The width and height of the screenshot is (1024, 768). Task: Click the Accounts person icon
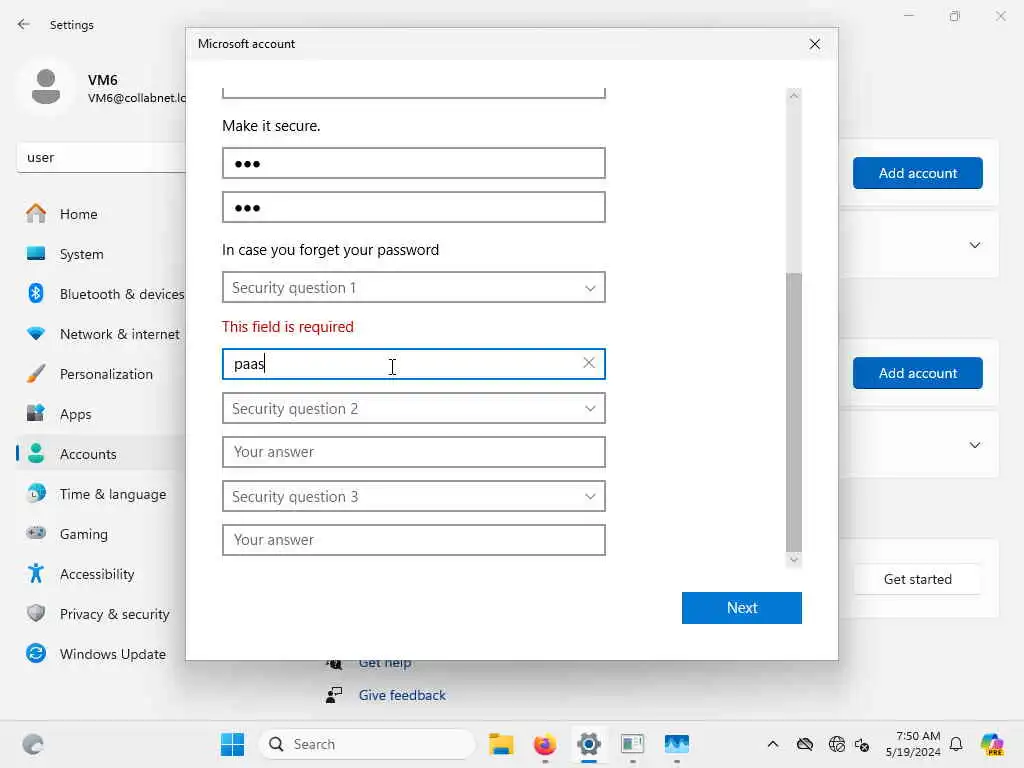click(36, 453)
